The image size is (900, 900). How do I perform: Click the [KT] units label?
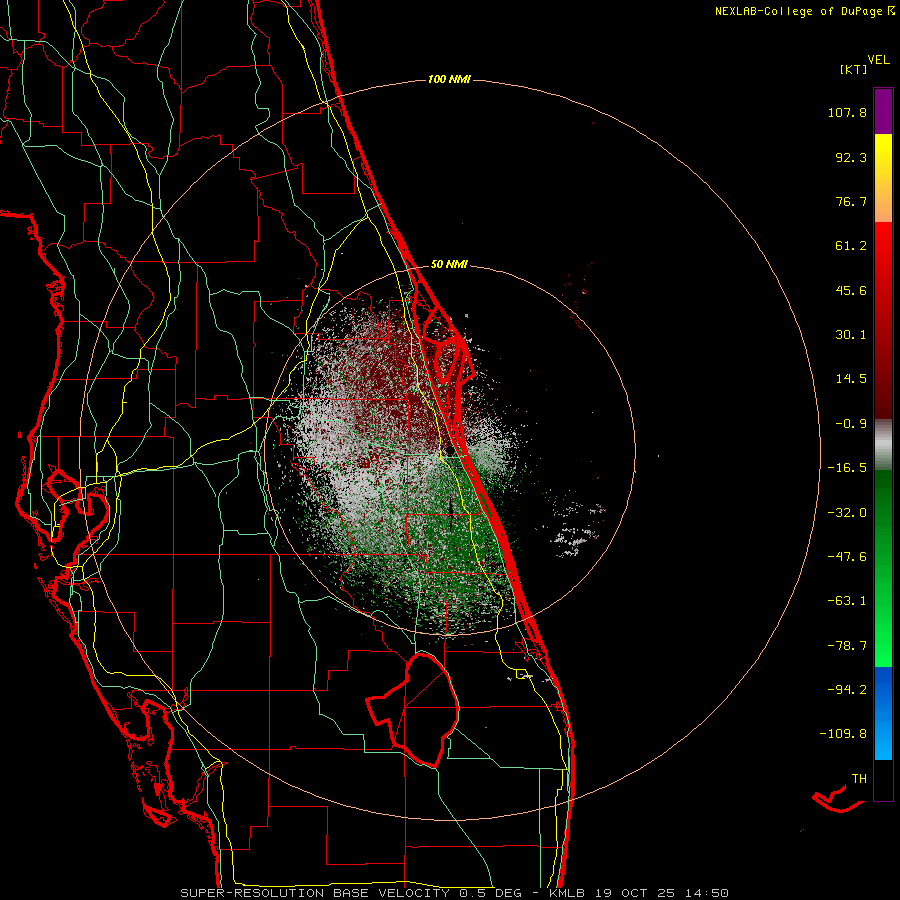point(853,69)
